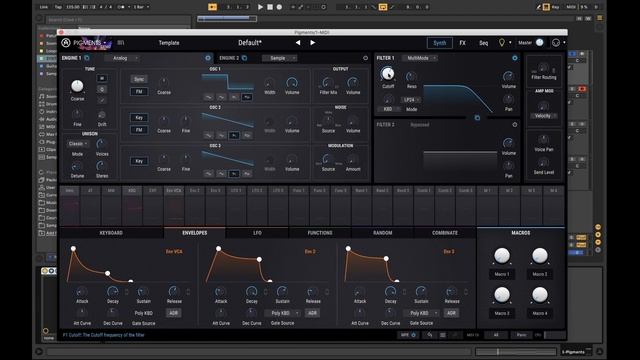
Task: Click the Default preset name
Action: (x=250, y=42)
